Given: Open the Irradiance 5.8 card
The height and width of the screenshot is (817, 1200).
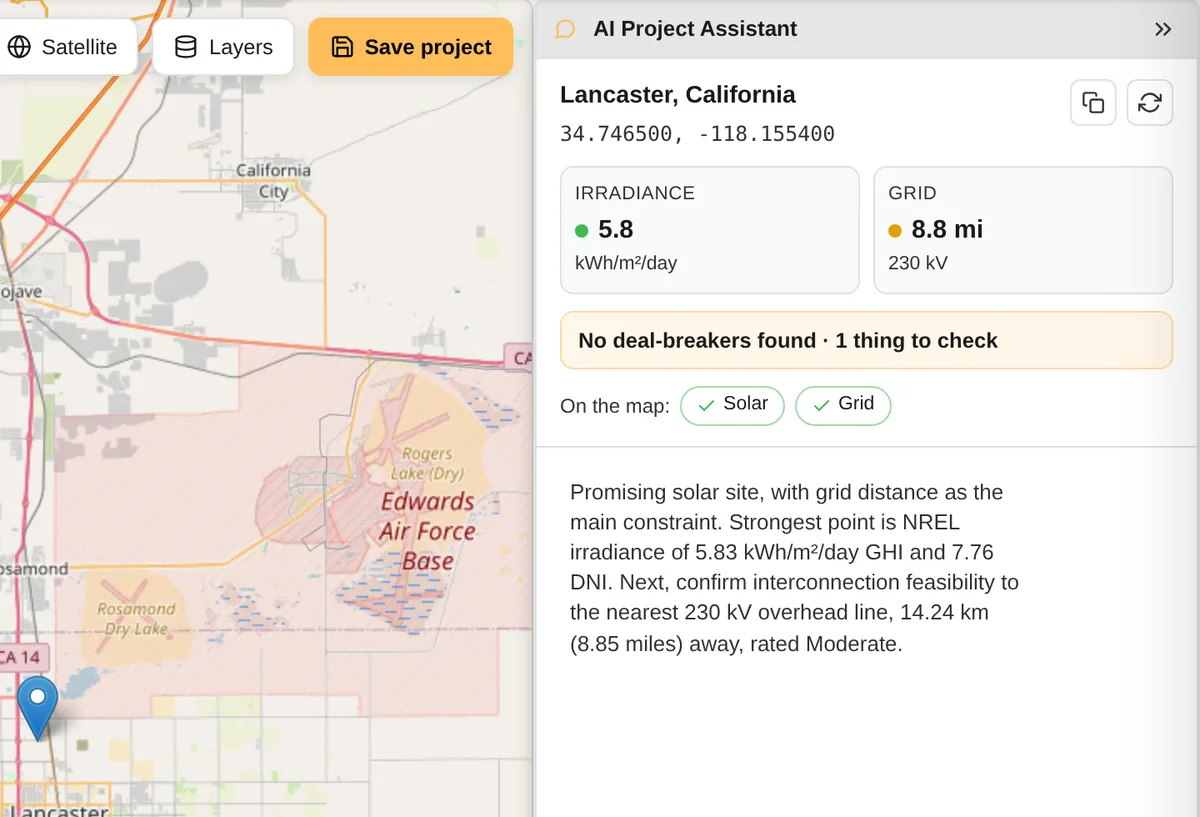Looking at the screenshot, I should click(x=710, y=230).
